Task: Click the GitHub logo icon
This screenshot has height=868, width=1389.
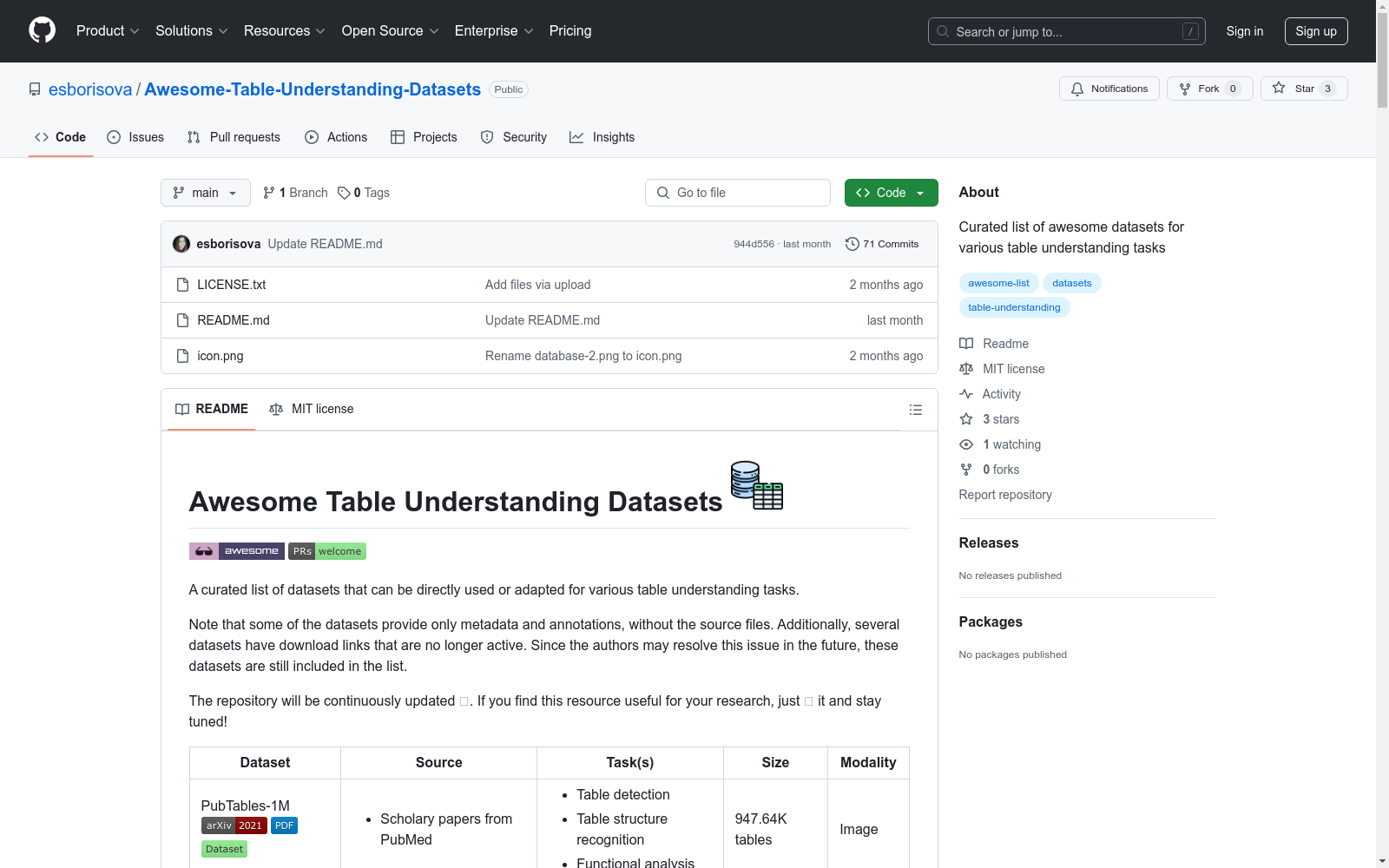Action: pos(42,30)
